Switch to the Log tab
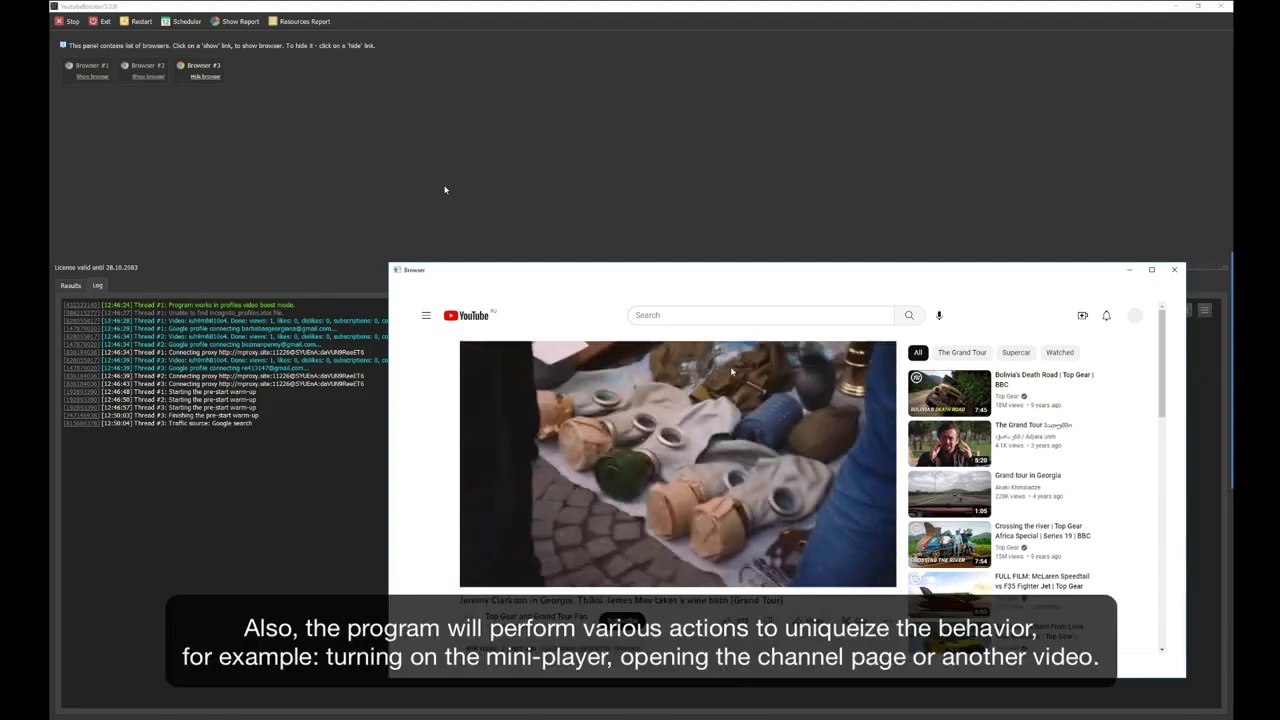1280x720 pixels. [x=98, y=285]
